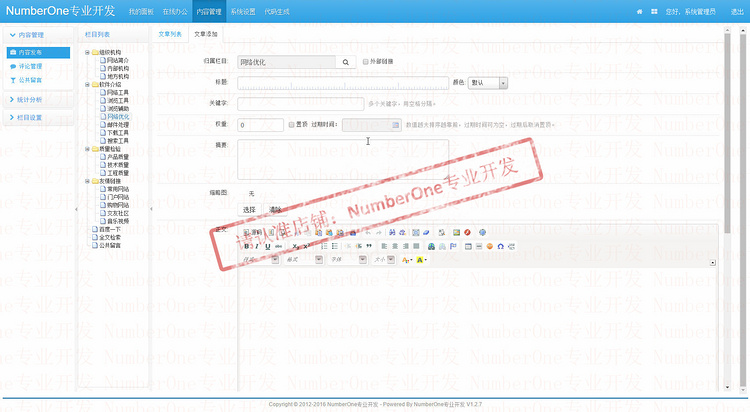Toggle Underline in the editor toolbar

[x=267, y=246]
